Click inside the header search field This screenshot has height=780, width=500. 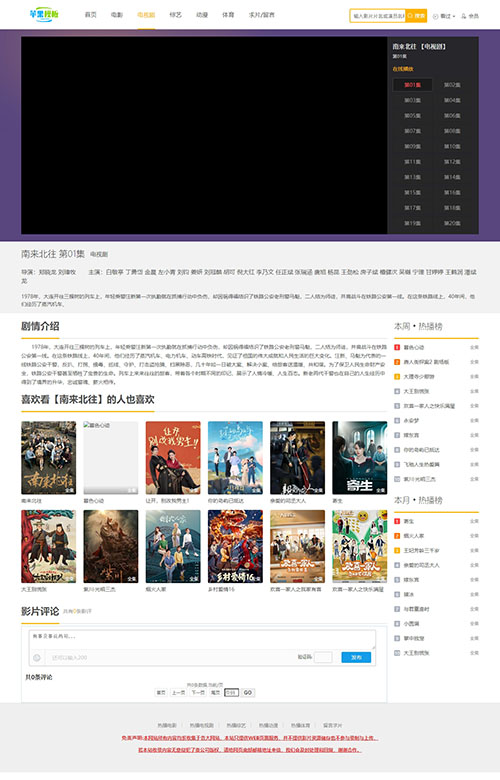(x=378, y=16)
